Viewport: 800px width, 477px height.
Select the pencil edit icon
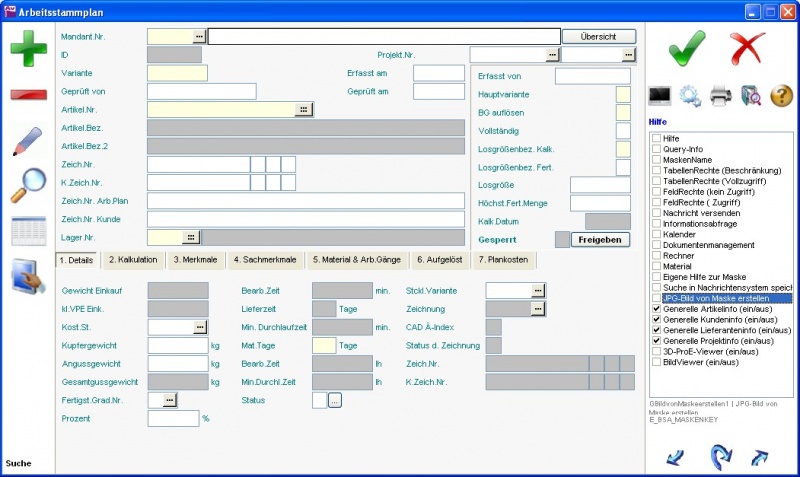pyautogui.click(x=28, y=141)
